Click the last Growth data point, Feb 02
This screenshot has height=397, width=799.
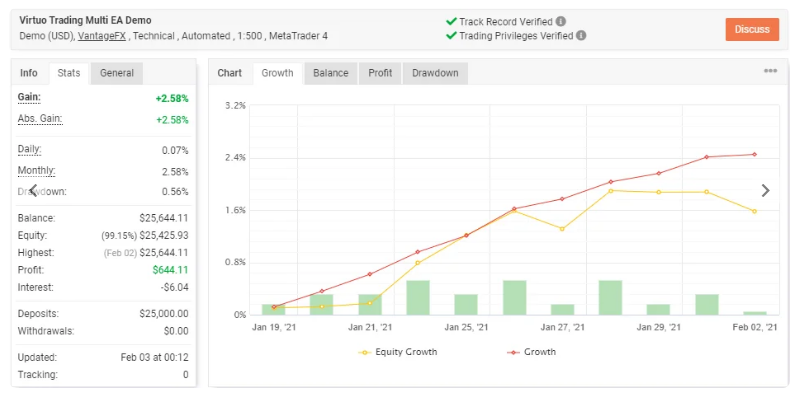click(x=754, y=154)
